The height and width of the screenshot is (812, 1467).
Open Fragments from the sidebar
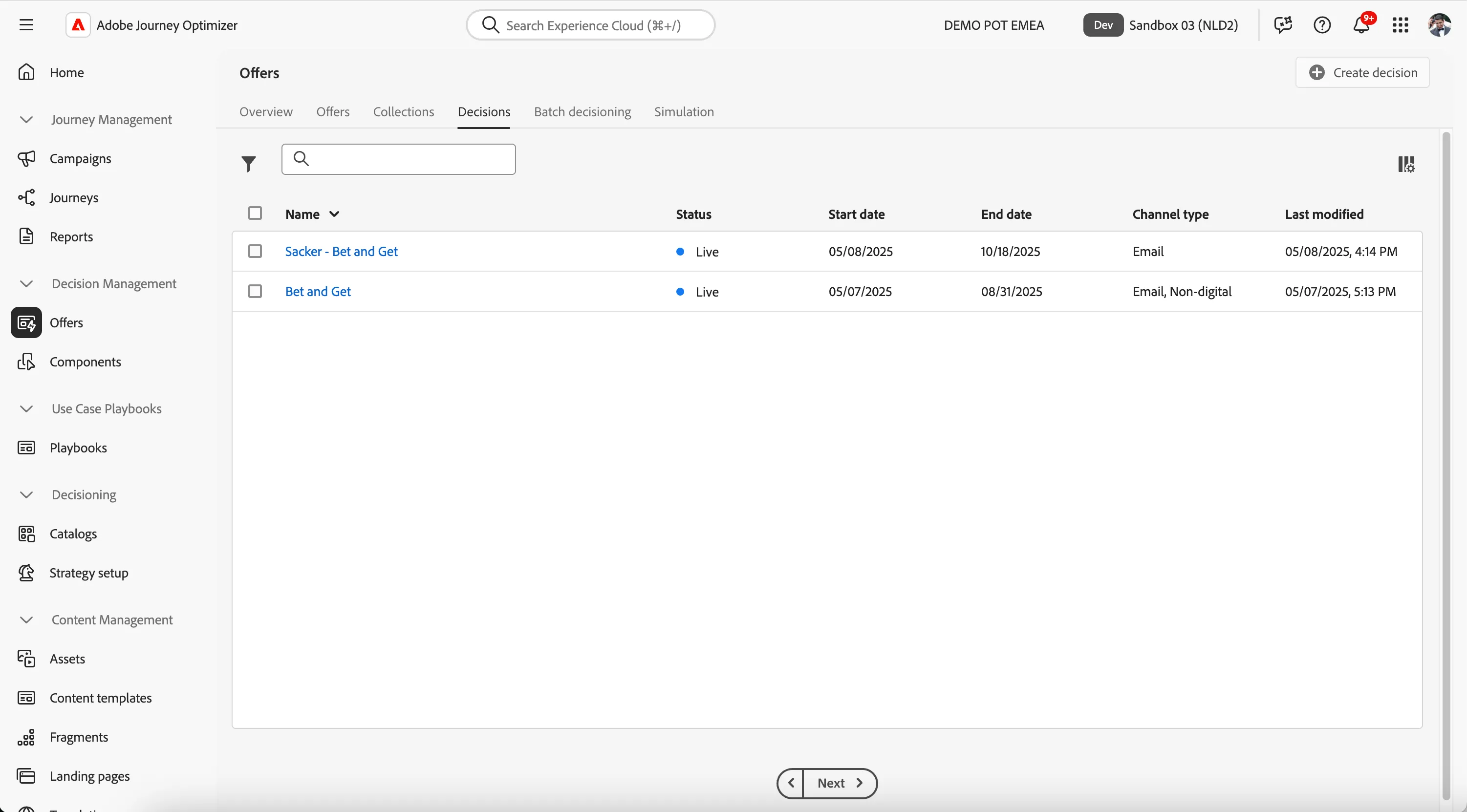(63, 737)
